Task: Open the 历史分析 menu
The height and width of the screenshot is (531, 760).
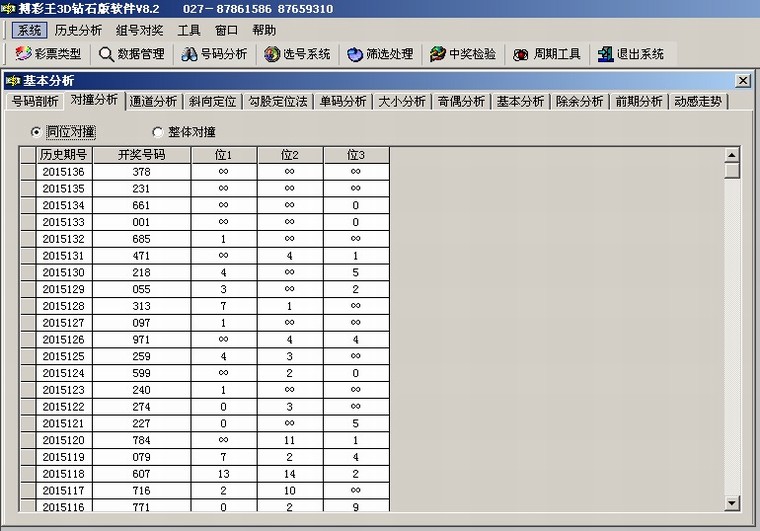Action: click(78, 30)
